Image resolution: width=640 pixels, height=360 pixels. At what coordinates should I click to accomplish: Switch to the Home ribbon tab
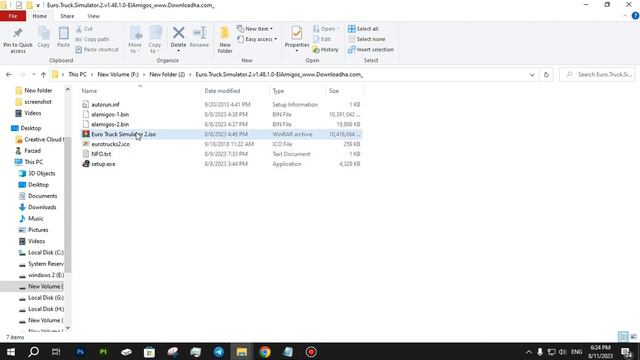[x=40, y=16]
